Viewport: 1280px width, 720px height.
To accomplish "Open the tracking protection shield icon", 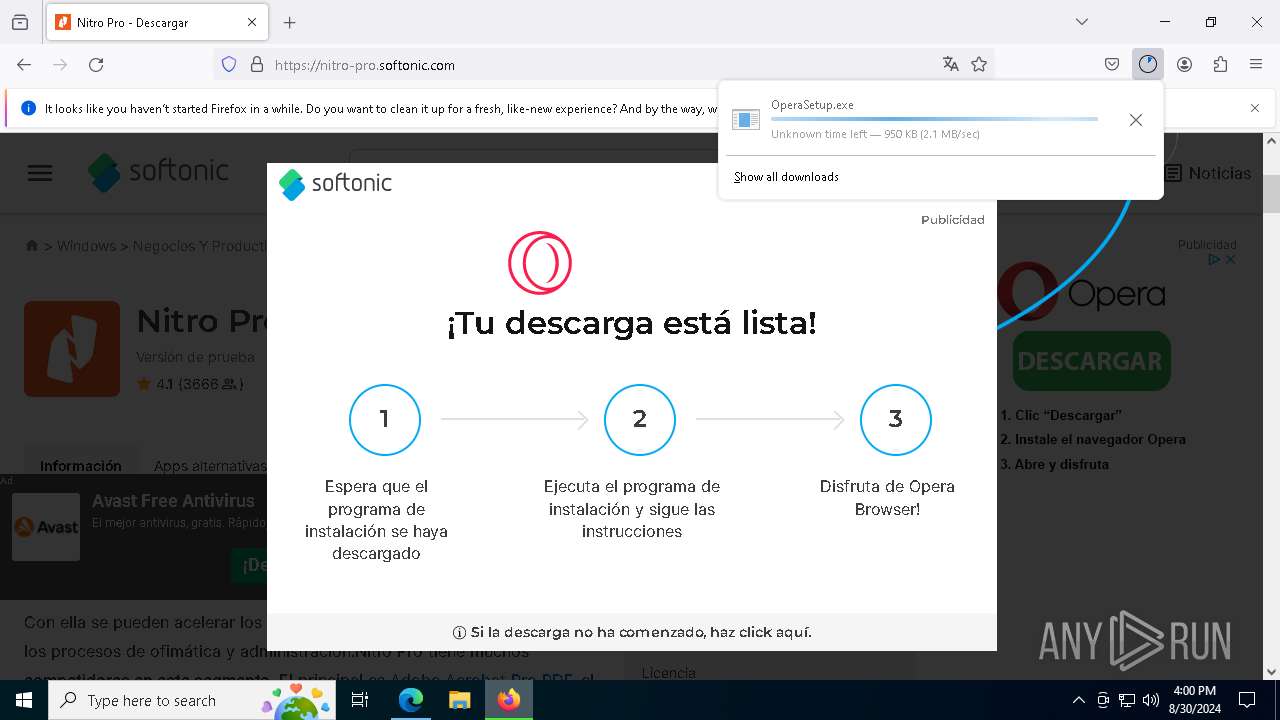I will [229, 64].
